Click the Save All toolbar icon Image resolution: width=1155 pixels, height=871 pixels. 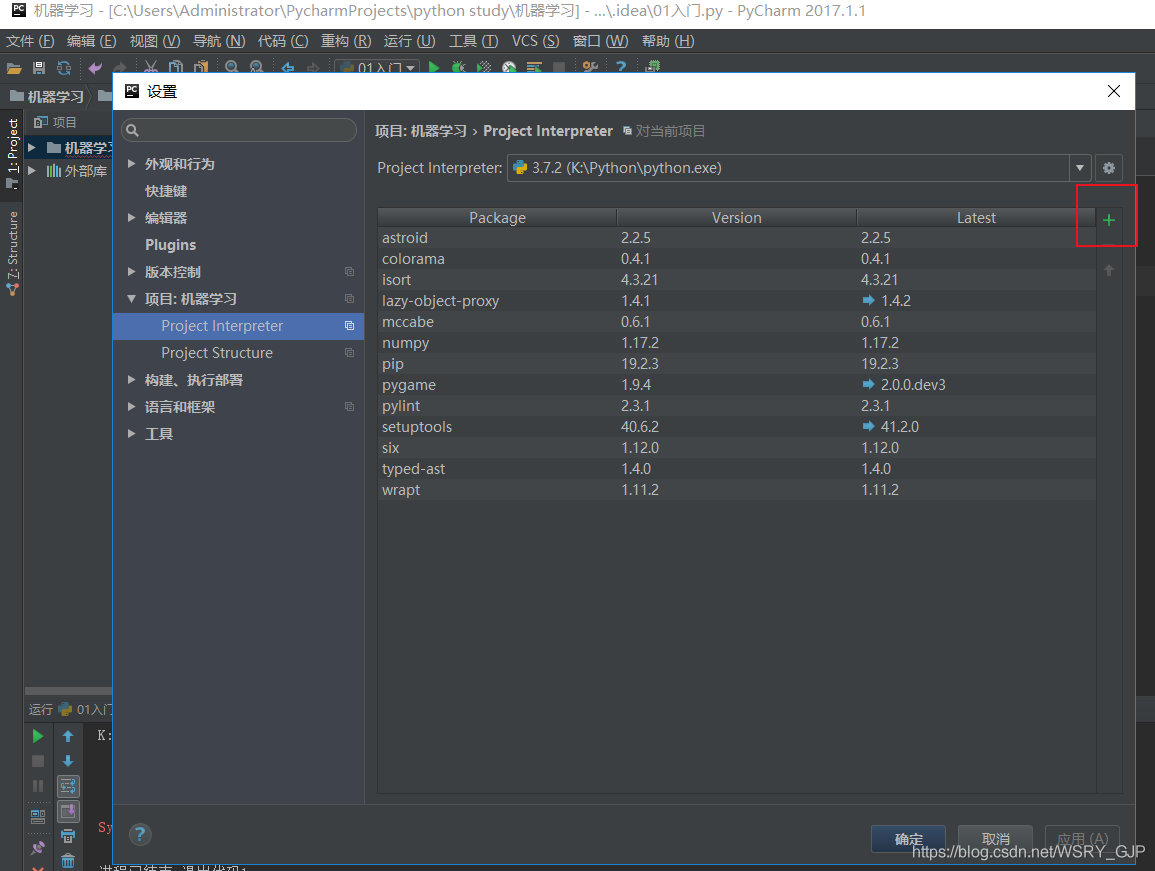click(39, 68)
